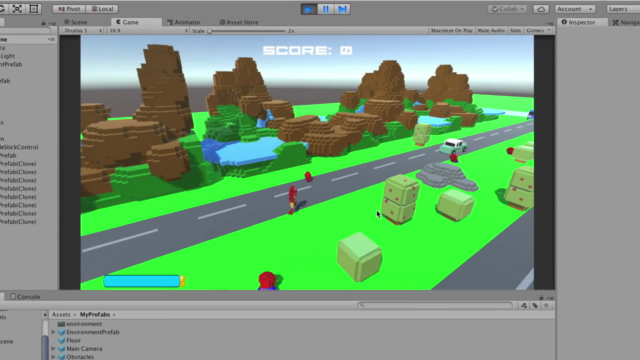Viewport: 640px width, 360px height.
Task: Toggle Gizmos in game view
Action: coord(535,31)
